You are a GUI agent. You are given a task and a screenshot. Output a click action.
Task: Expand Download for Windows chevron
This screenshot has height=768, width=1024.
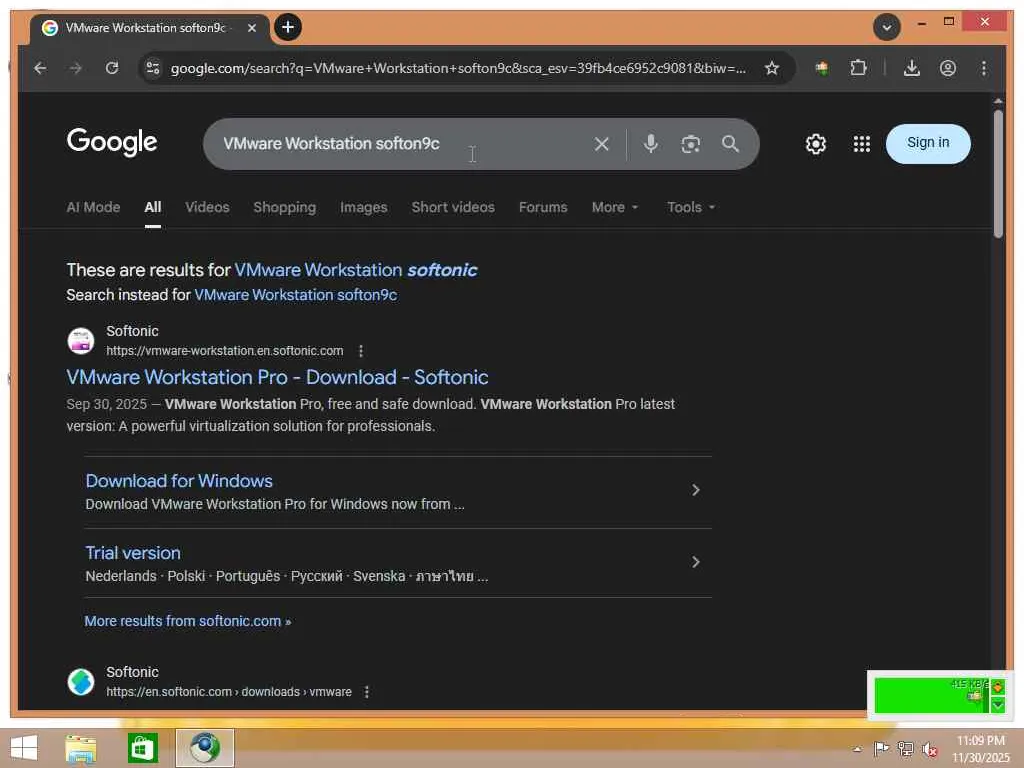pyautogui.click(x=696, y=490)
